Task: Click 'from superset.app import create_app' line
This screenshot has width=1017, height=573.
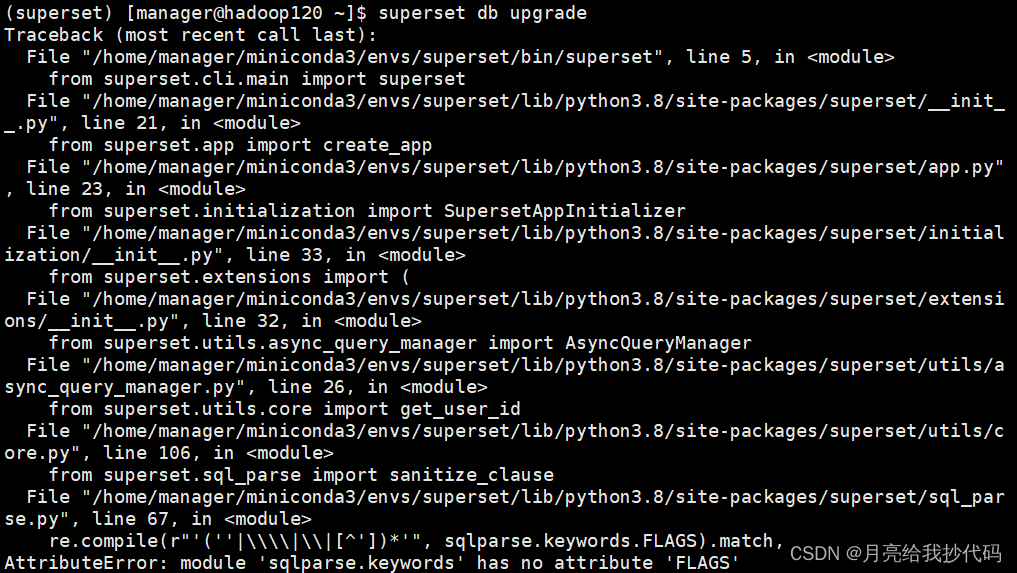Action: pyautogui.click(x=241, y=145)
